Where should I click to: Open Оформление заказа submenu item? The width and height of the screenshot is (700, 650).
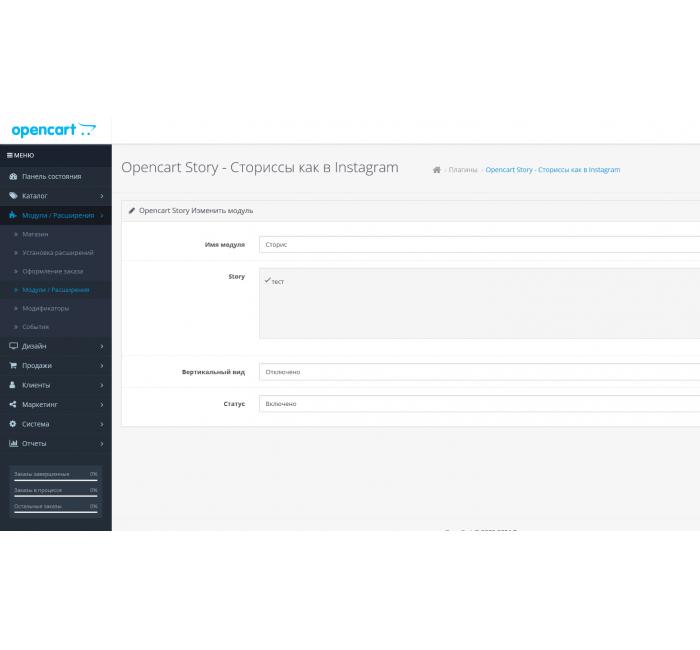coord(56,271)
